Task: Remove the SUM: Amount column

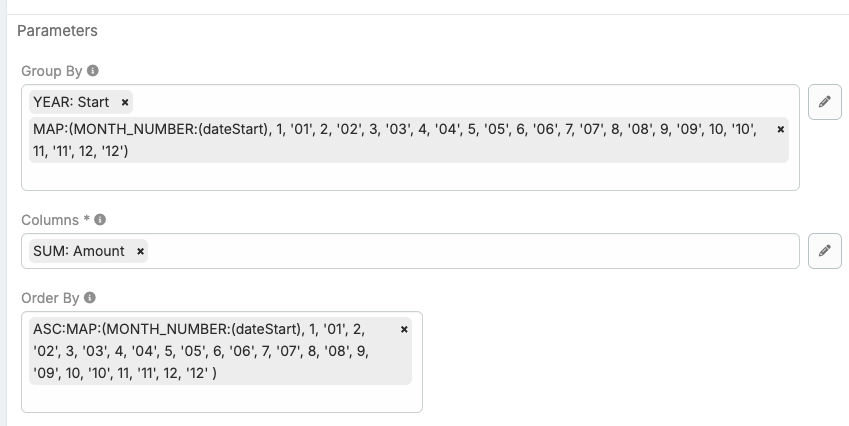Action: 140,251
